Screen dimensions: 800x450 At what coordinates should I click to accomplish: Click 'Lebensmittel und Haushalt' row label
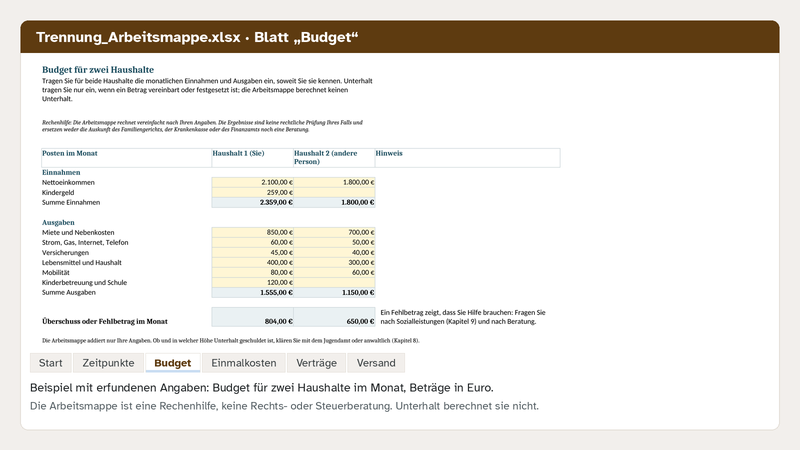click(x=82, y=262)
